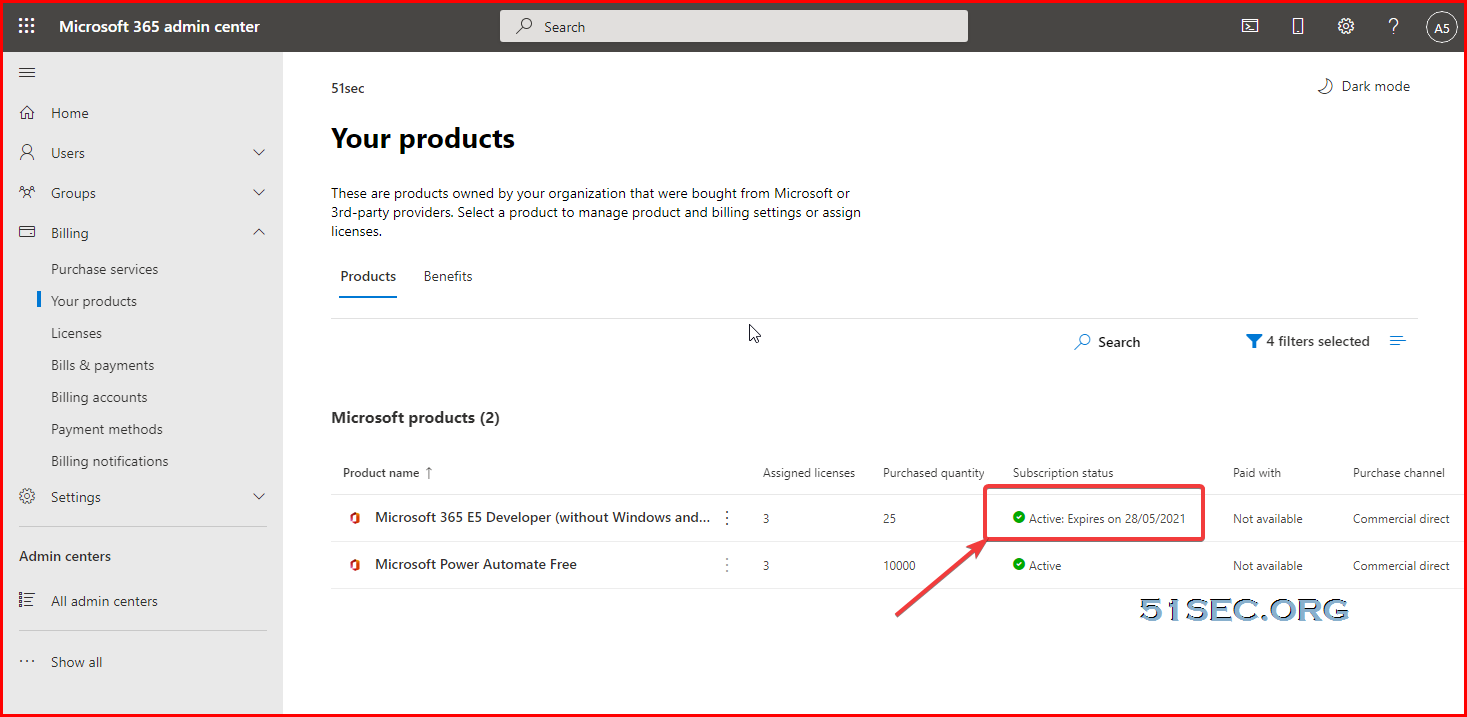The image size is (1467, 717).
Task: Click the Groups people icon
Action: pyautogui.click(x=27, y=193)
